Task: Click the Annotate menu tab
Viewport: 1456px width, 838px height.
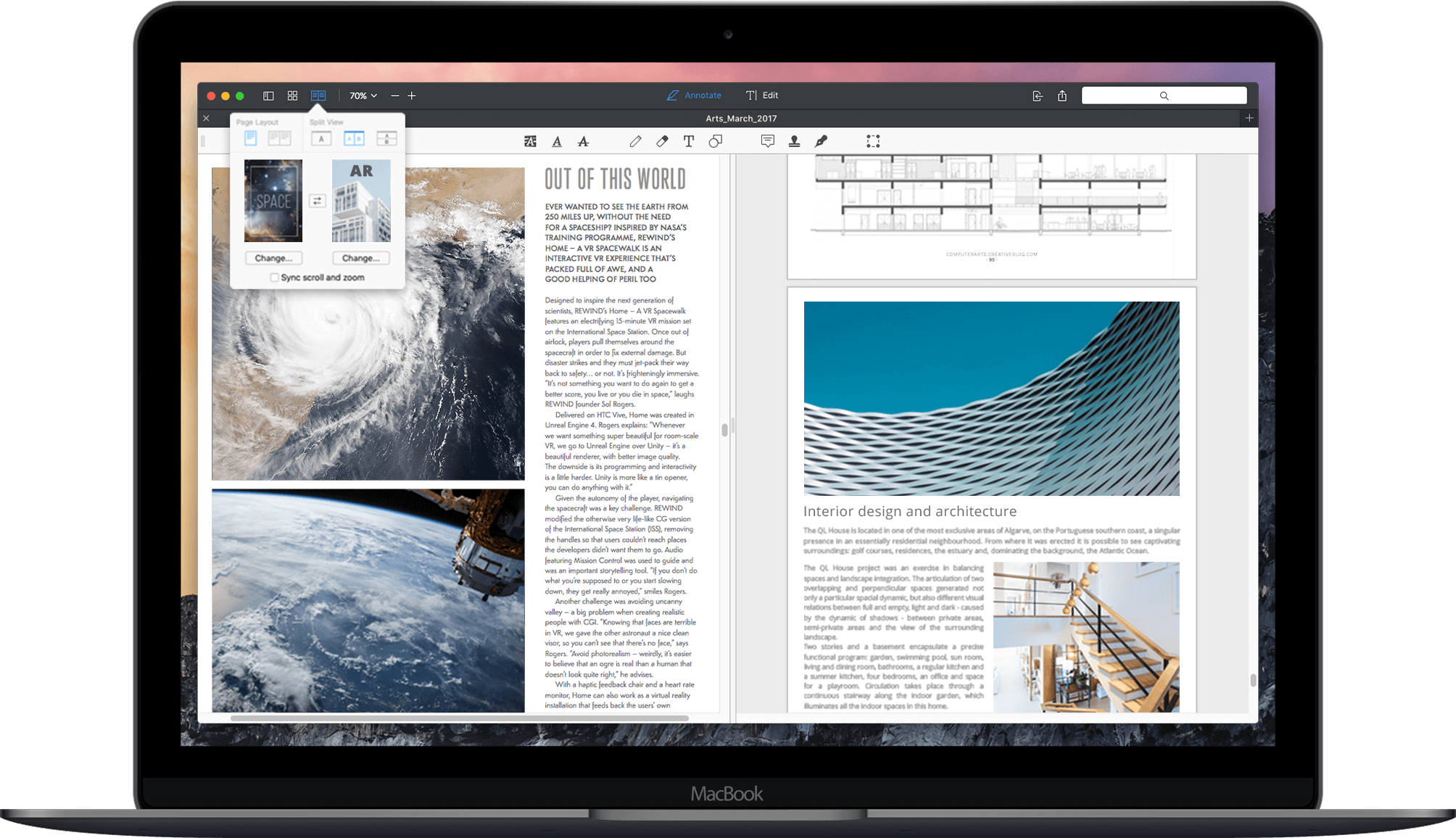Action: [x=693, y=95]
